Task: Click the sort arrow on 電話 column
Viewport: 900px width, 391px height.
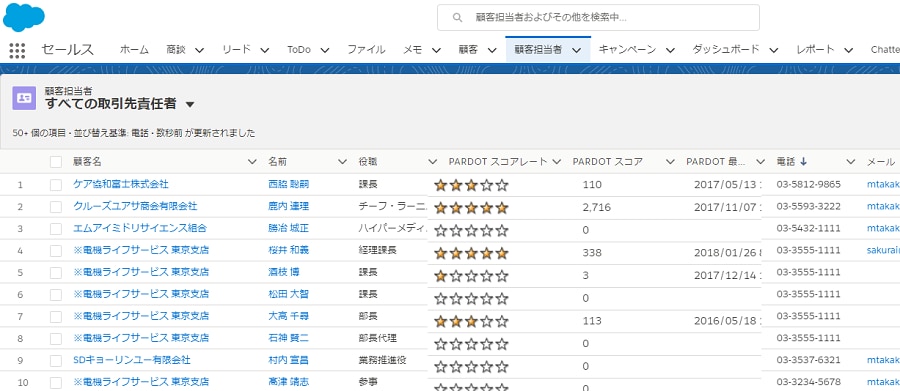Action: [x=803, y=162]
